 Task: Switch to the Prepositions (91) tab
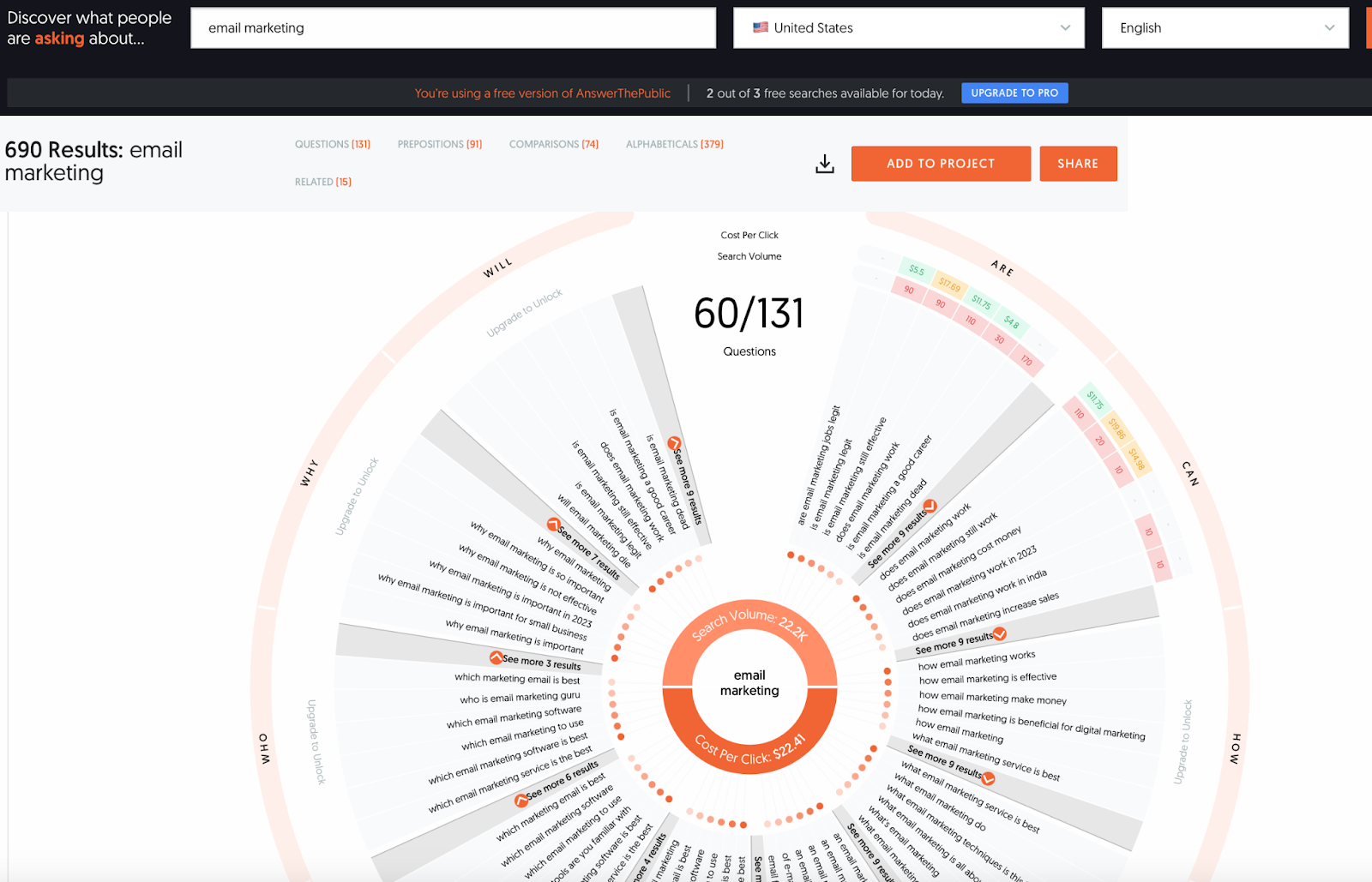point(440,144)
